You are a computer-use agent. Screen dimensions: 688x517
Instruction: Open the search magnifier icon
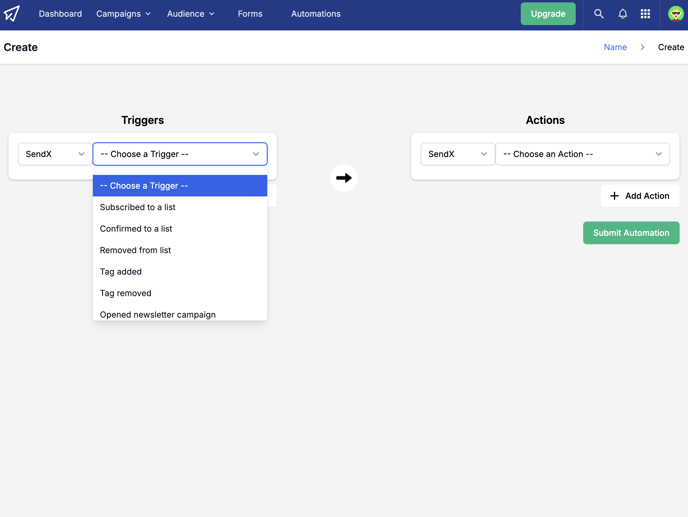click(x=598, y=14)
